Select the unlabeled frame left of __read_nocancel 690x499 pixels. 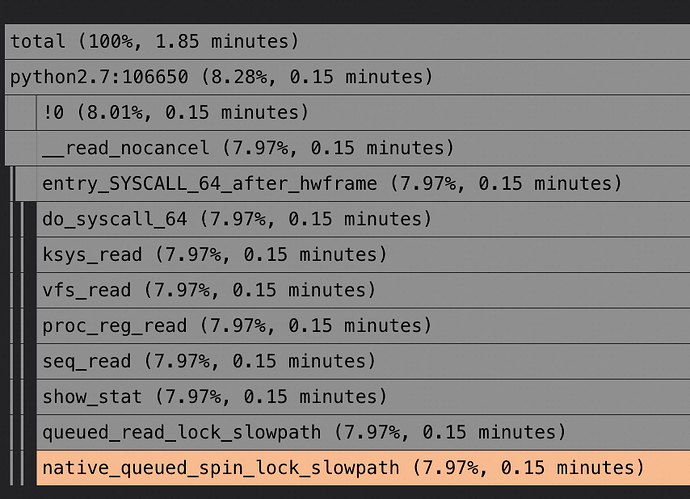20,148
